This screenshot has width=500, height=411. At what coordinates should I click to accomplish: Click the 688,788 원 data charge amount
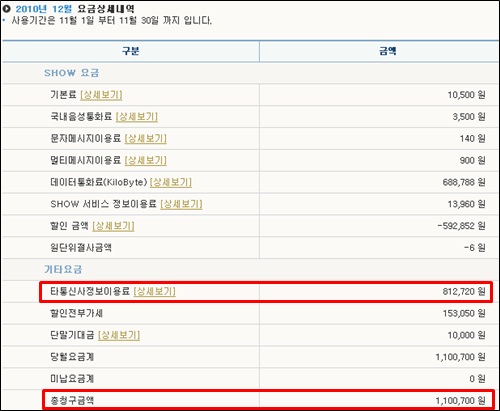click(x=464, y=182)
